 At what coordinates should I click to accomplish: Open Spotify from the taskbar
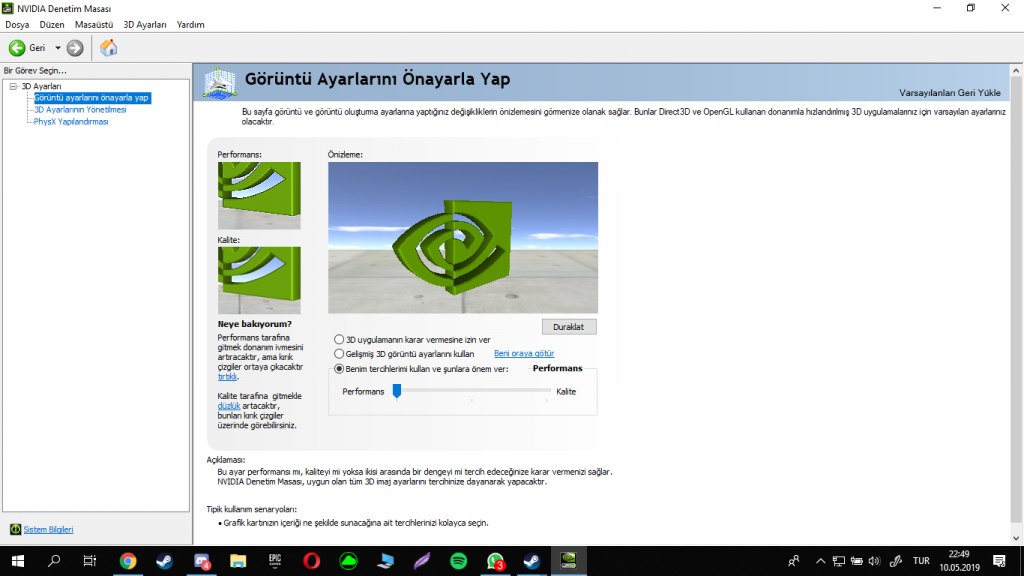pos(458,561)
